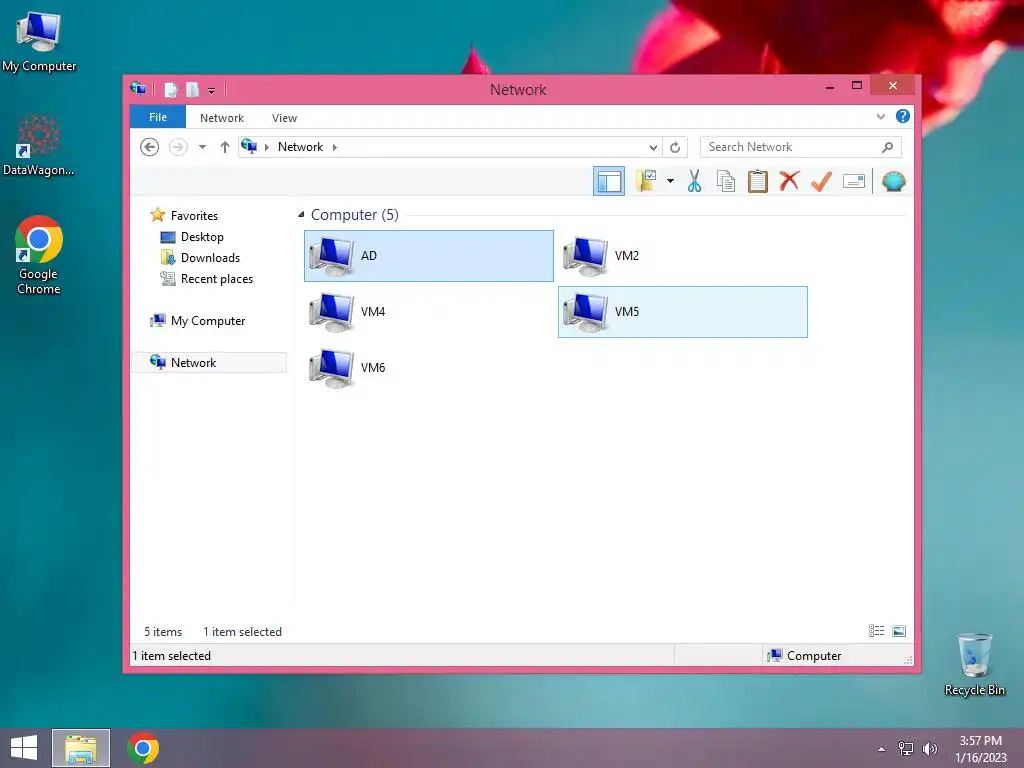
Task: Click the Network breadcrumb in address bar
Action: click(x=300, y=147)
